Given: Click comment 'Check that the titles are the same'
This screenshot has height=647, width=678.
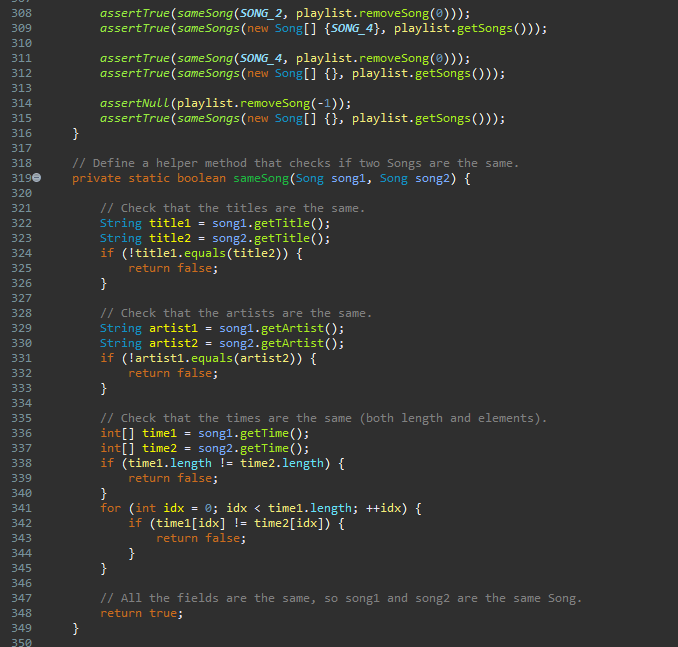Looking at the screenshot, I should (x=233, y=208).
